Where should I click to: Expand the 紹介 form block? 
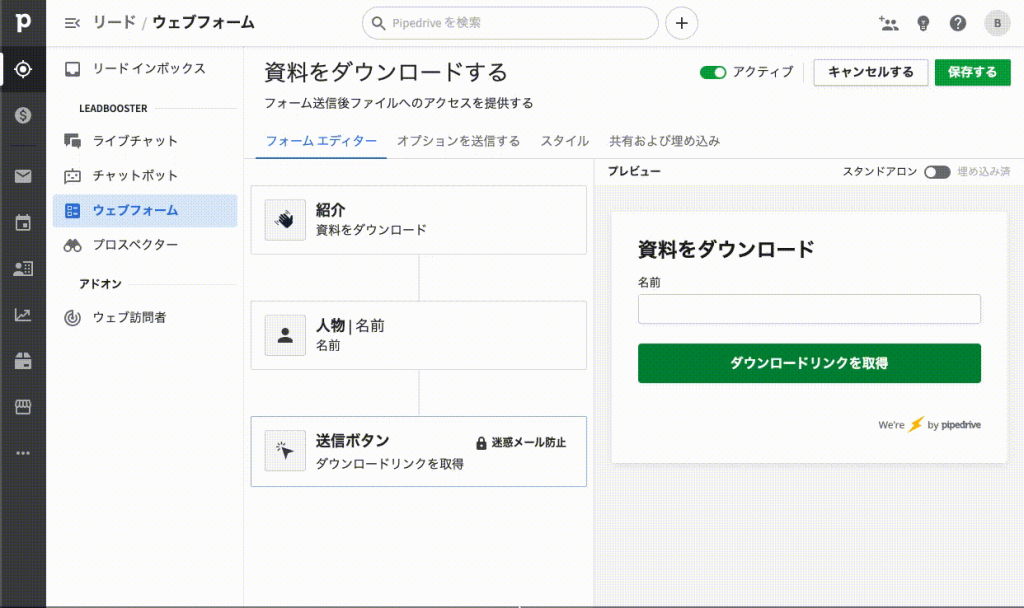point(418,220)
